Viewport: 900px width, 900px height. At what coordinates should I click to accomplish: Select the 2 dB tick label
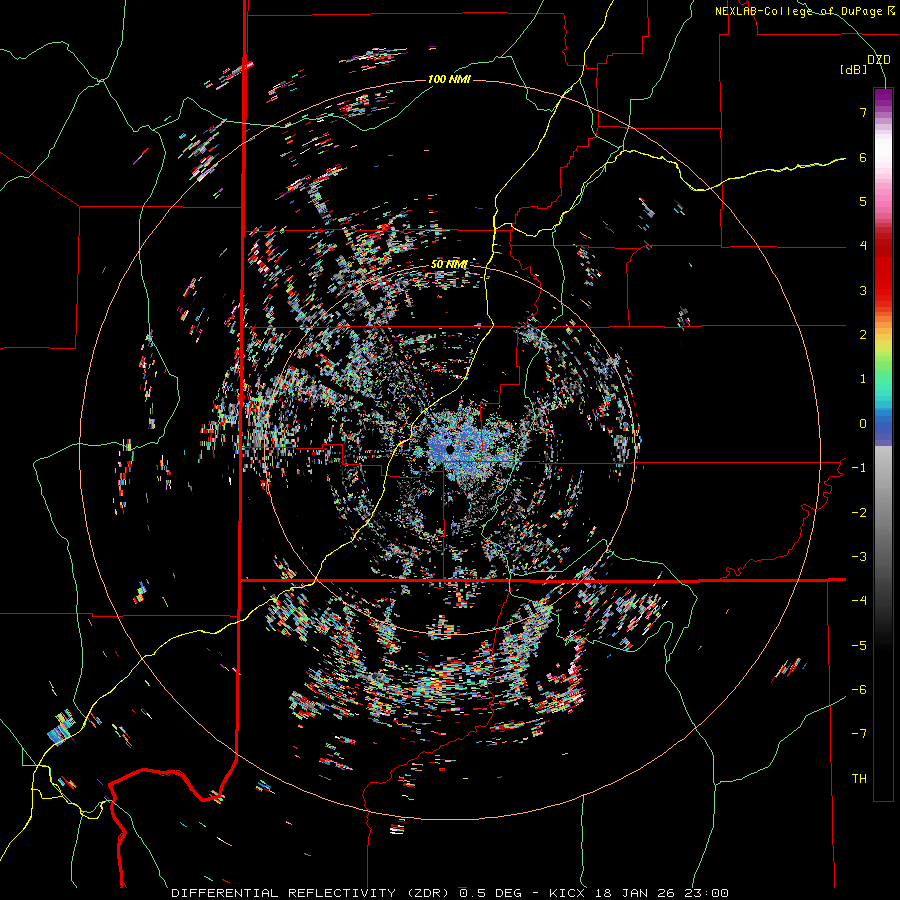coord(863,334)
